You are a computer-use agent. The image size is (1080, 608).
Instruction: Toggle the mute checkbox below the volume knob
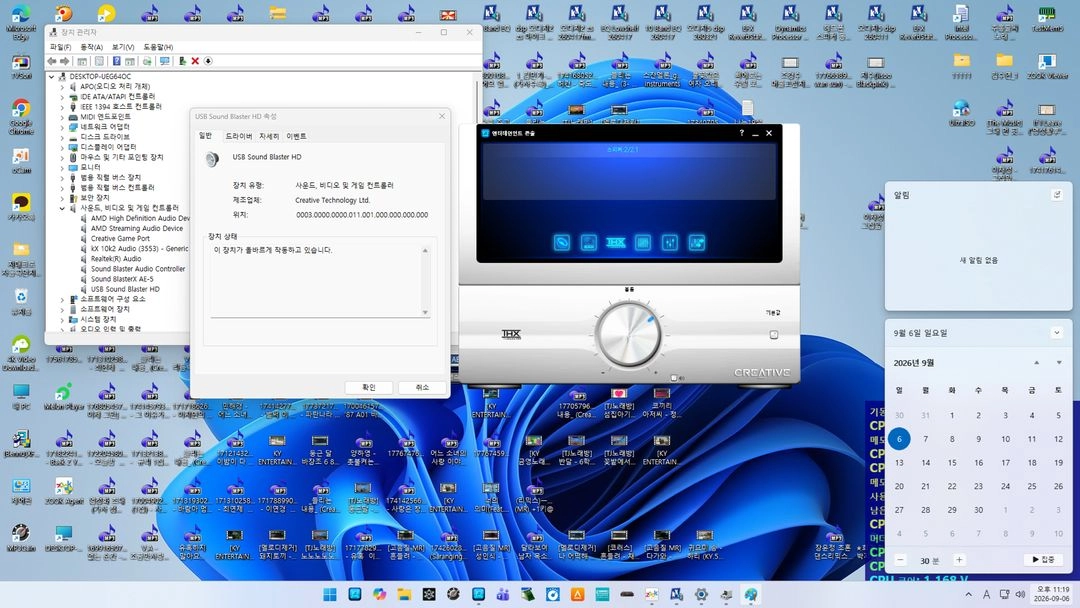[x=674, y=378]
